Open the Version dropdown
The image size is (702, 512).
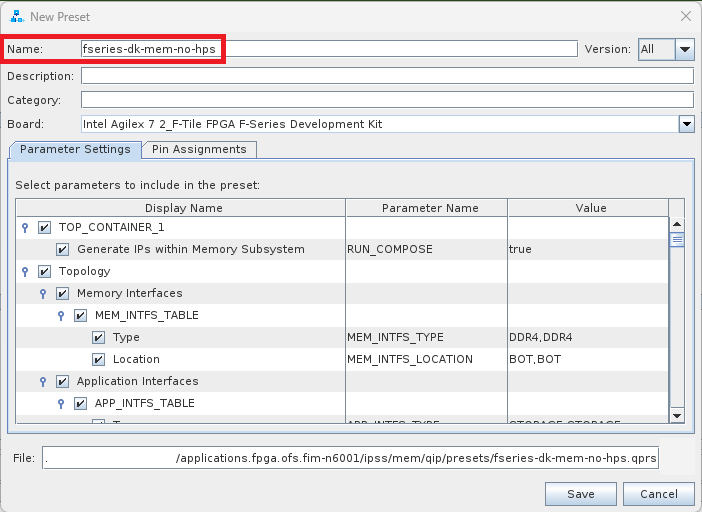pos(684,49)
